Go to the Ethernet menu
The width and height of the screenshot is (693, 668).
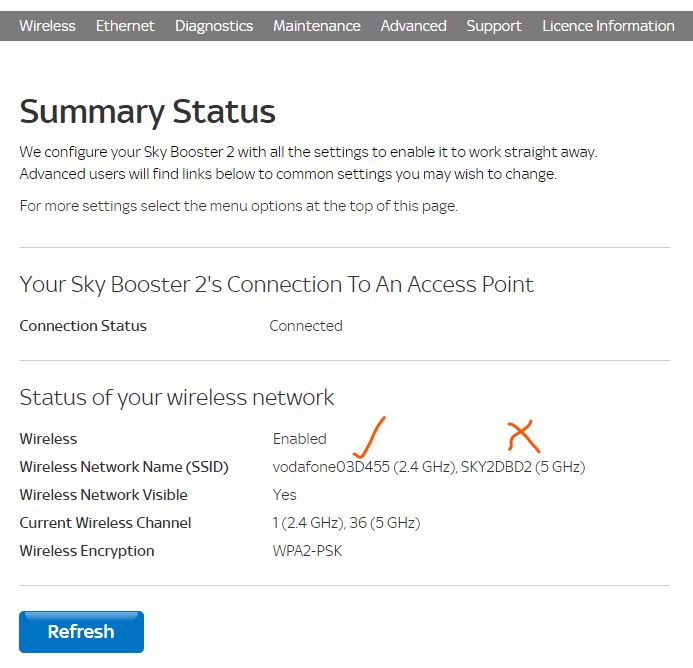(x=125, y=26)
